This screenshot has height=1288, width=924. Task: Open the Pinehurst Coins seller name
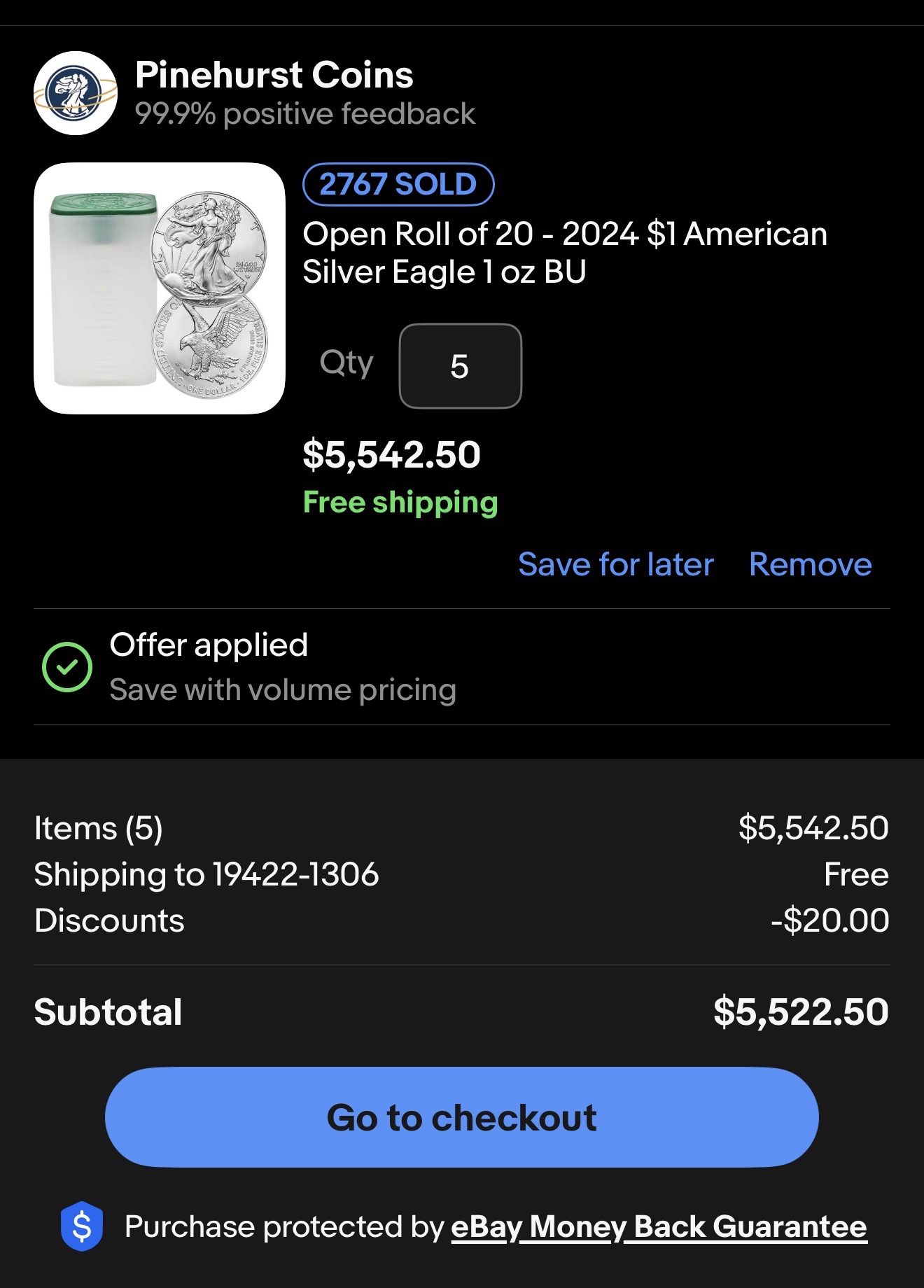[x=274, y=75]
